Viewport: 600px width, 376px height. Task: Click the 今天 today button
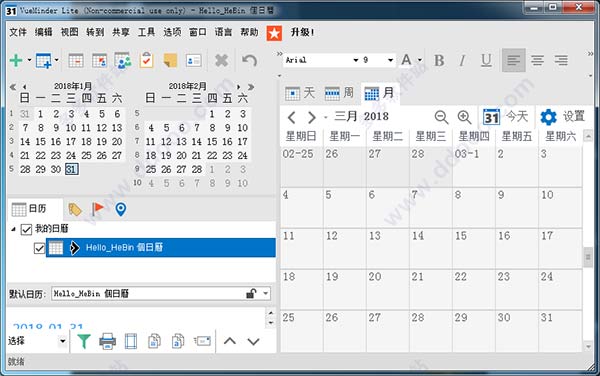tap(505, 117)
